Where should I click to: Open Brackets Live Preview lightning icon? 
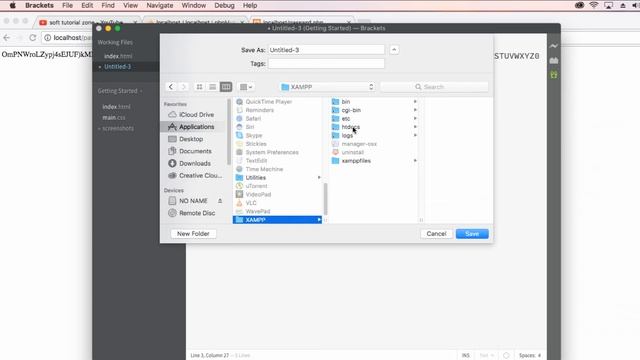(553, 46)
